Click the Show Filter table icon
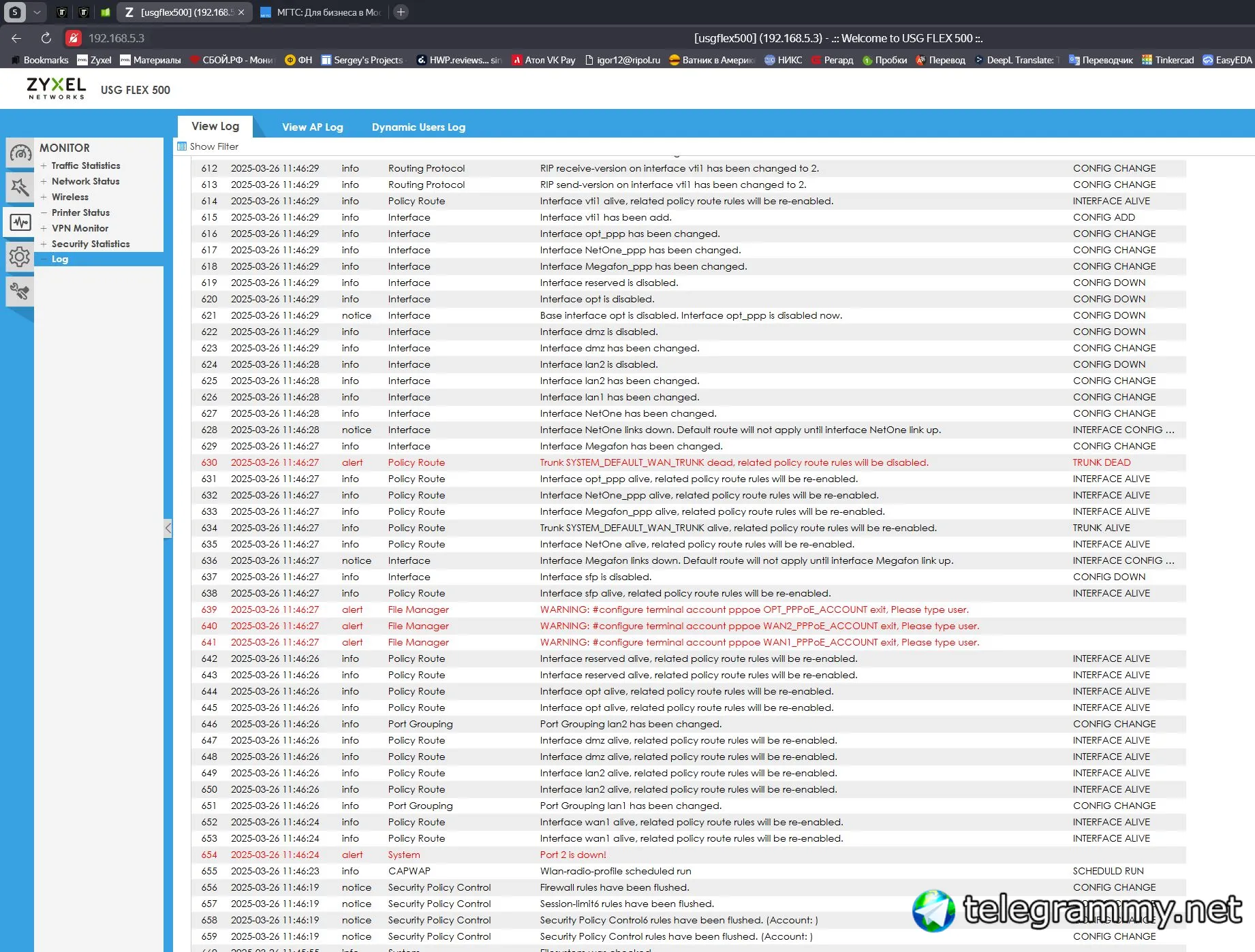The height and width of the screenshot is (952, 1255). 182,146
